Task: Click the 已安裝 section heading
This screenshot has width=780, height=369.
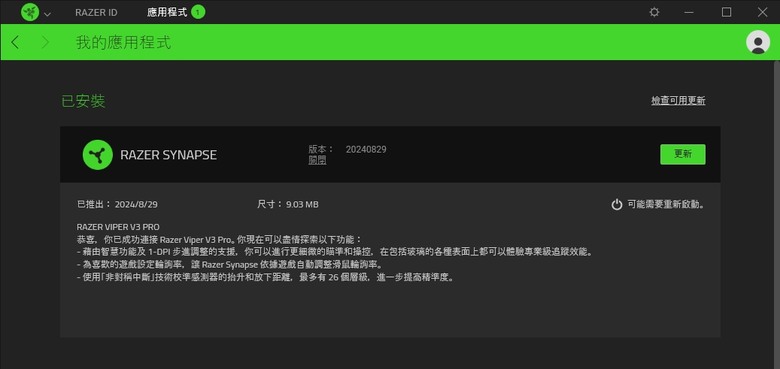Action: pyautogui.click(x=83, y=101)
